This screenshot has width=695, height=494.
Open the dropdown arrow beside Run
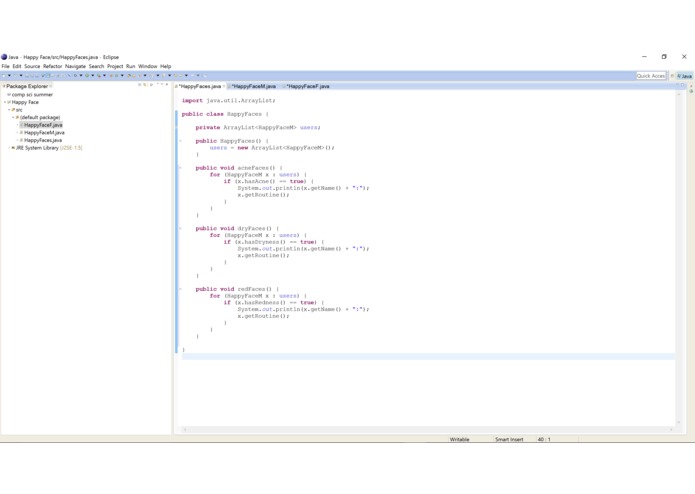point(93,76)
